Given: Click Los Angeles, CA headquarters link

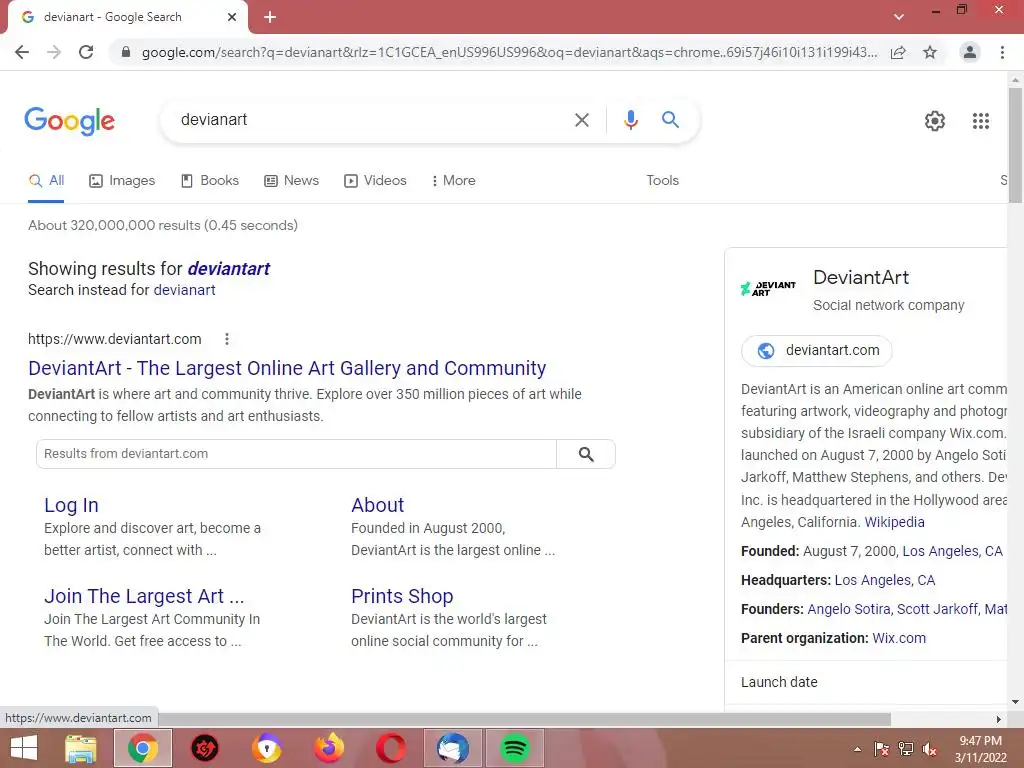Looking at the screenshot, I should click(x=884, y=580).
